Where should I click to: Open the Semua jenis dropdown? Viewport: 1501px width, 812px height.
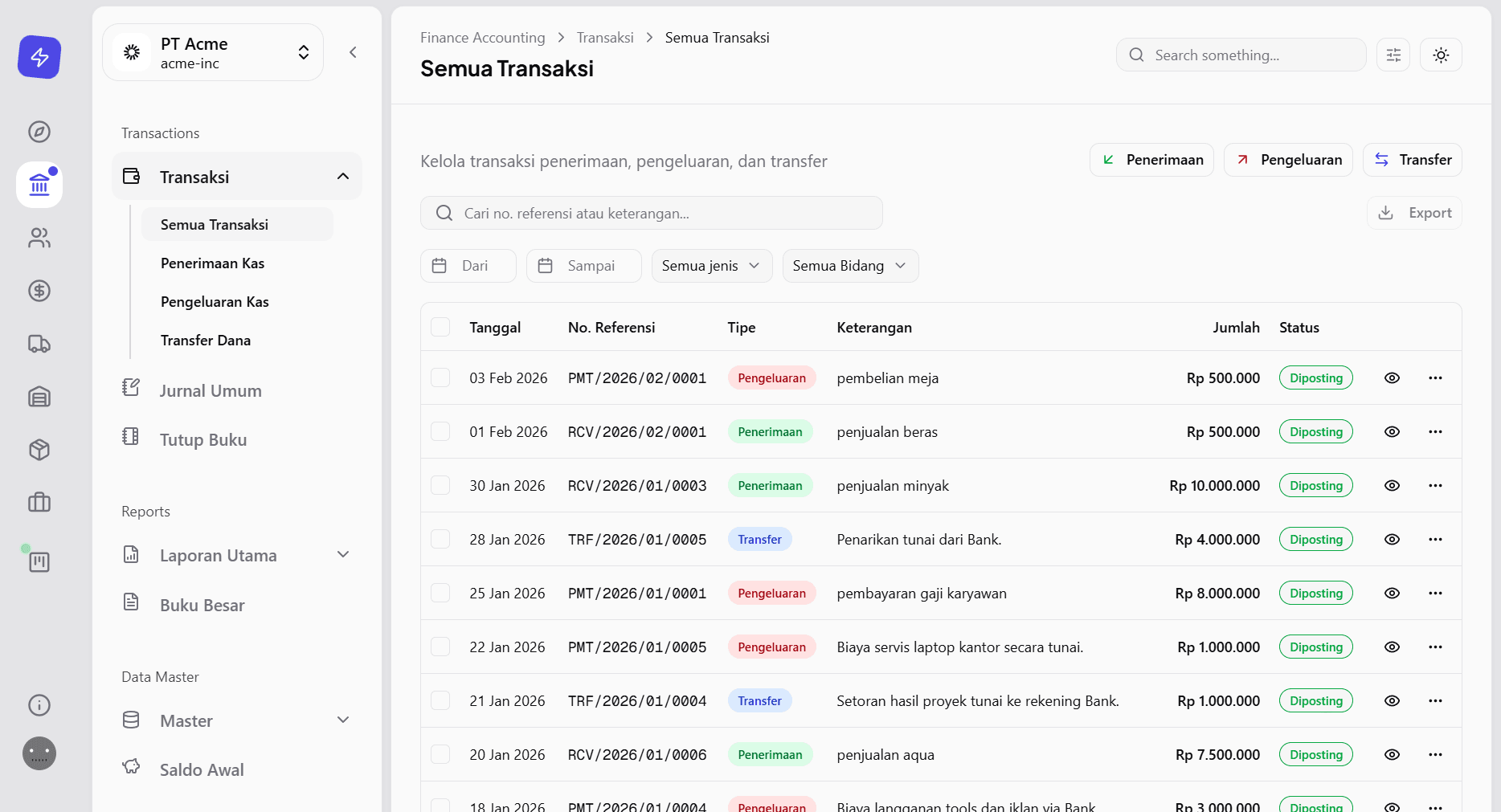711,266
